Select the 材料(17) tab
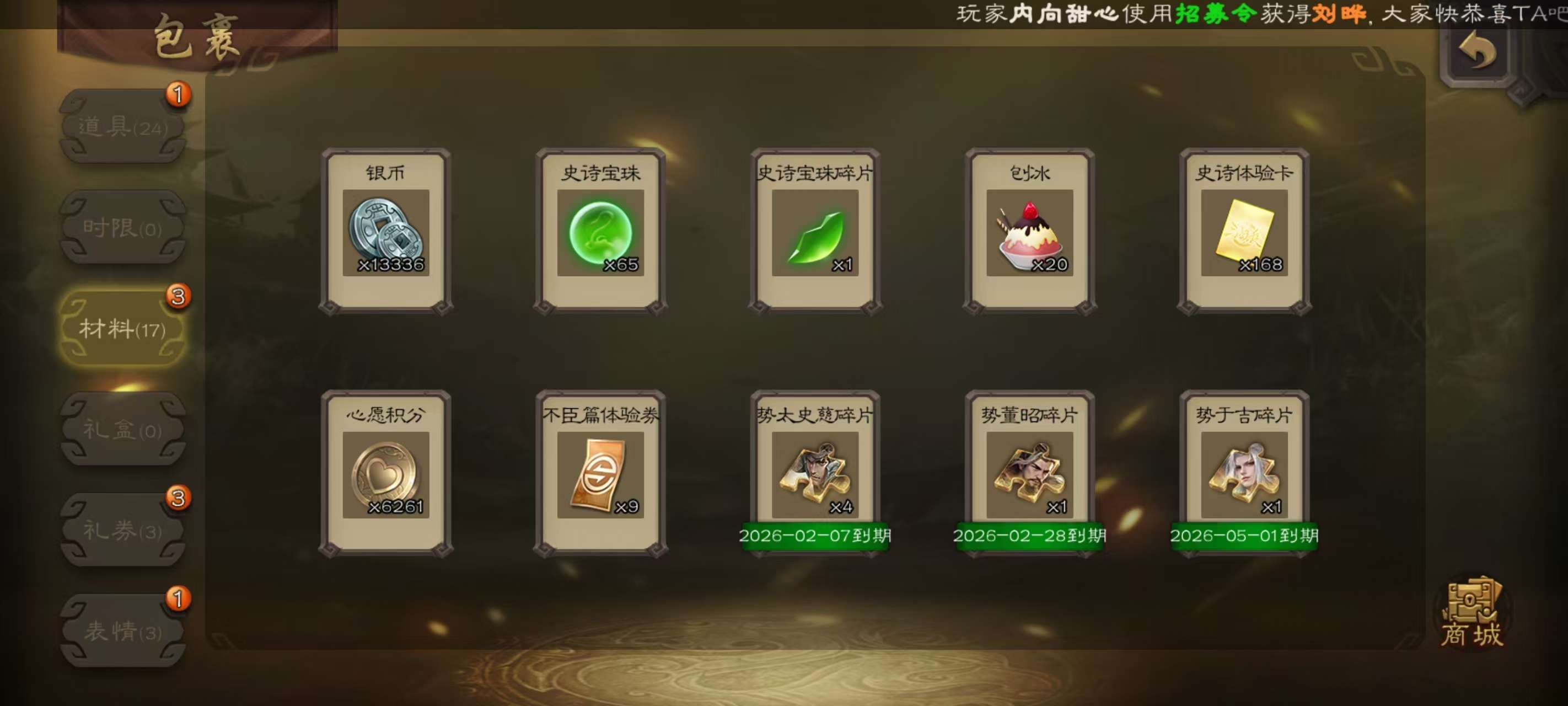Screen dimensions: 1568x706 pos(122,329)
